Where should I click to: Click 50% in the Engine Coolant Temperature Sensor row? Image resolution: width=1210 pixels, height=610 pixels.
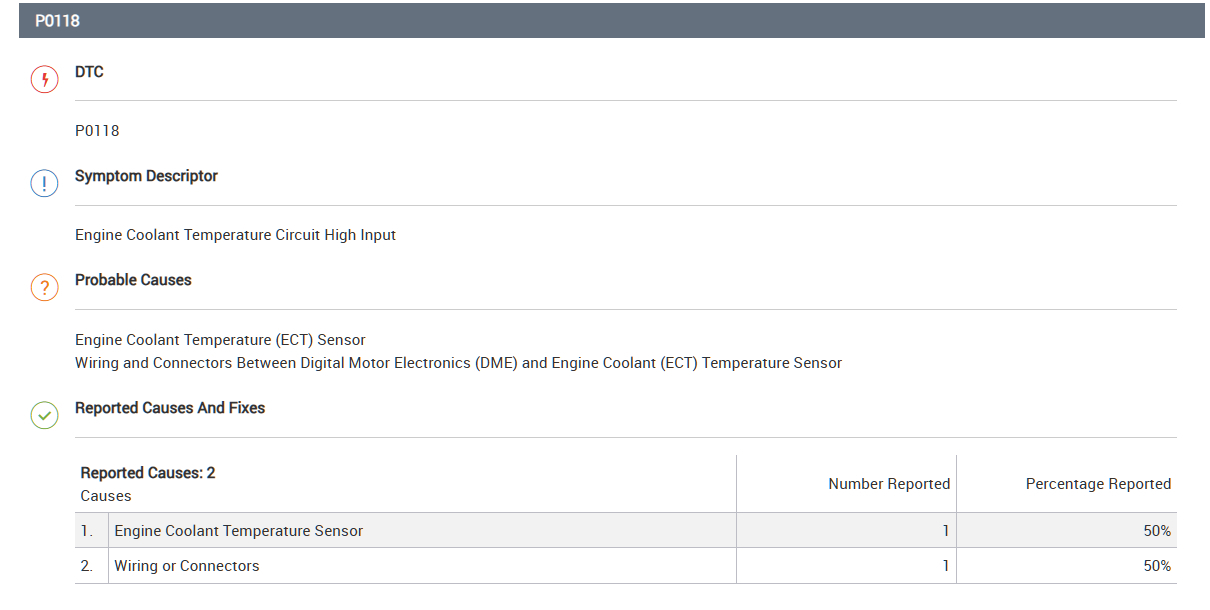tap(1156, 531)
